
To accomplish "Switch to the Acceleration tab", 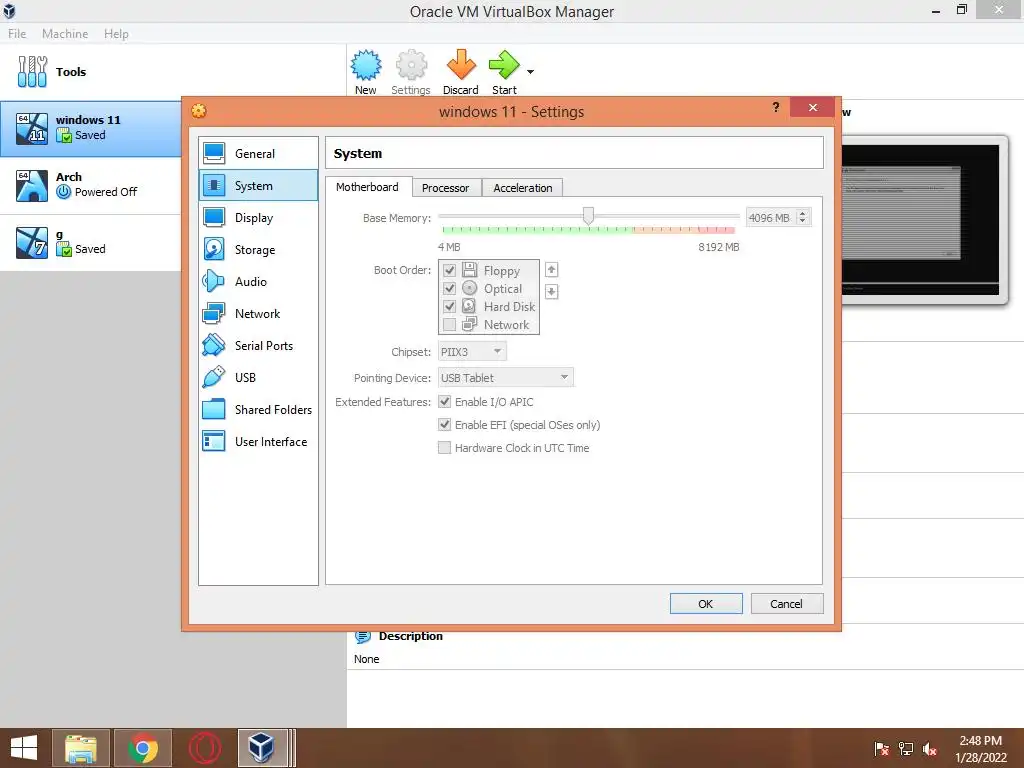I will pos(522,187).
